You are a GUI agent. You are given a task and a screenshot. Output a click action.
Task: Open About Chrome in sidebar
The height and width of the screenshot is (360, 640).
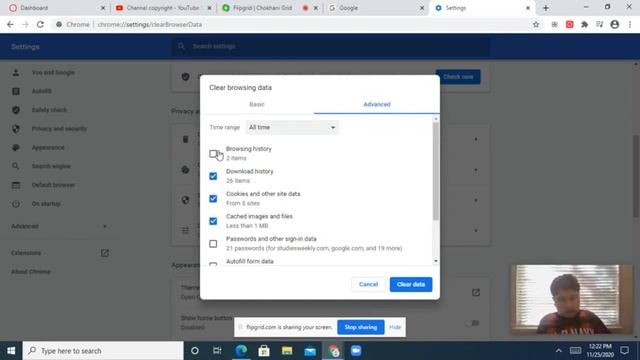[31, 272]
